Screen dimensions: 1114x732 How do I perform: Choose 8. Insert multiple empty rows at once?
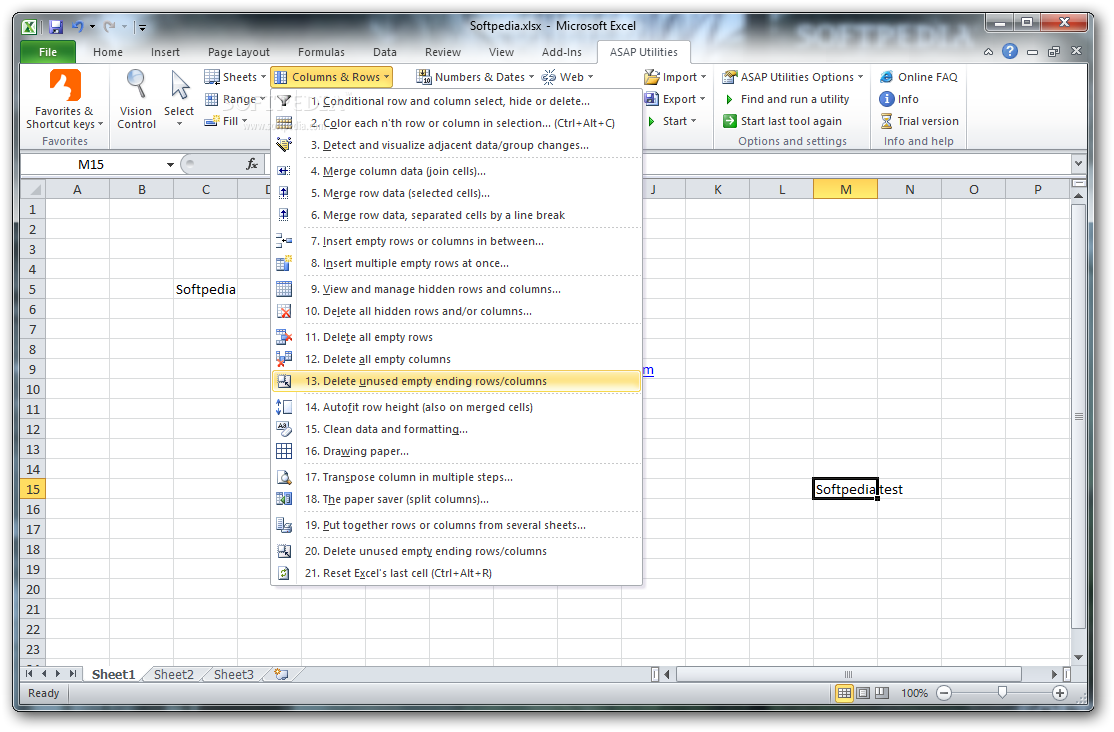457,263
